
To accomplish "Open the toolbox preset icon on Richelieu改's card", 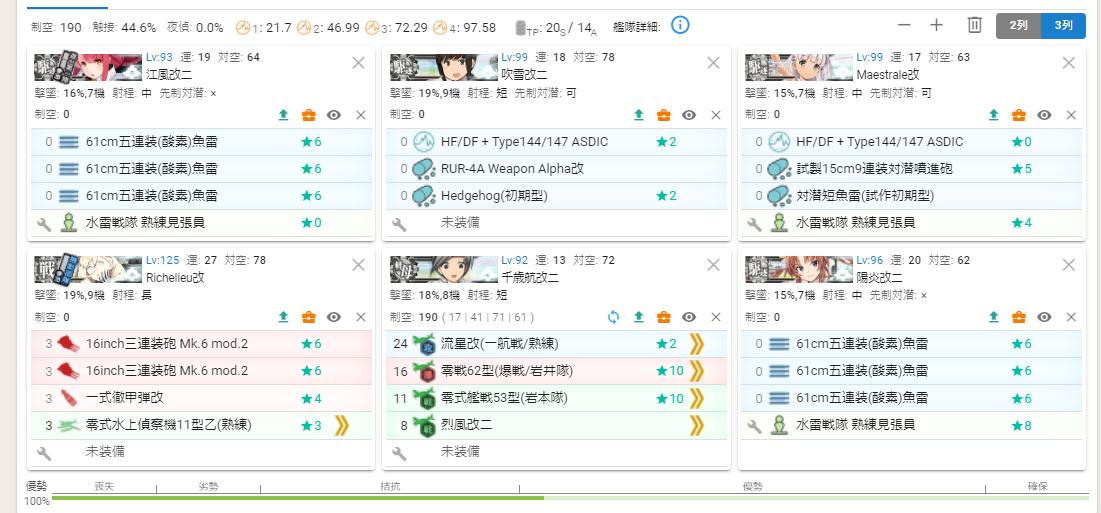I will click(308, 317).
